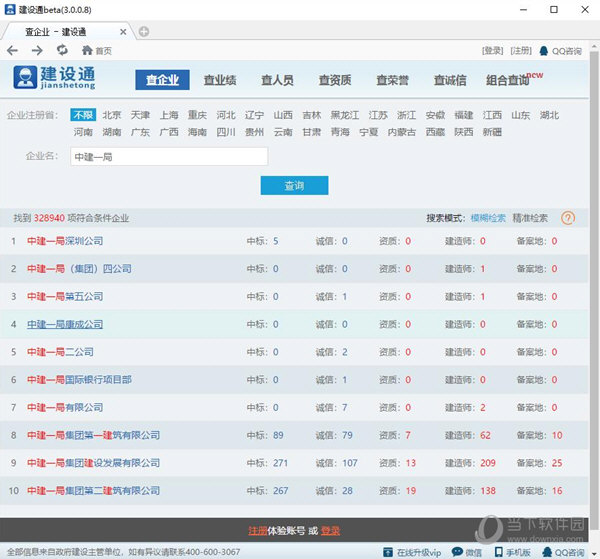Click the back navigation arrow

(12, 50)
